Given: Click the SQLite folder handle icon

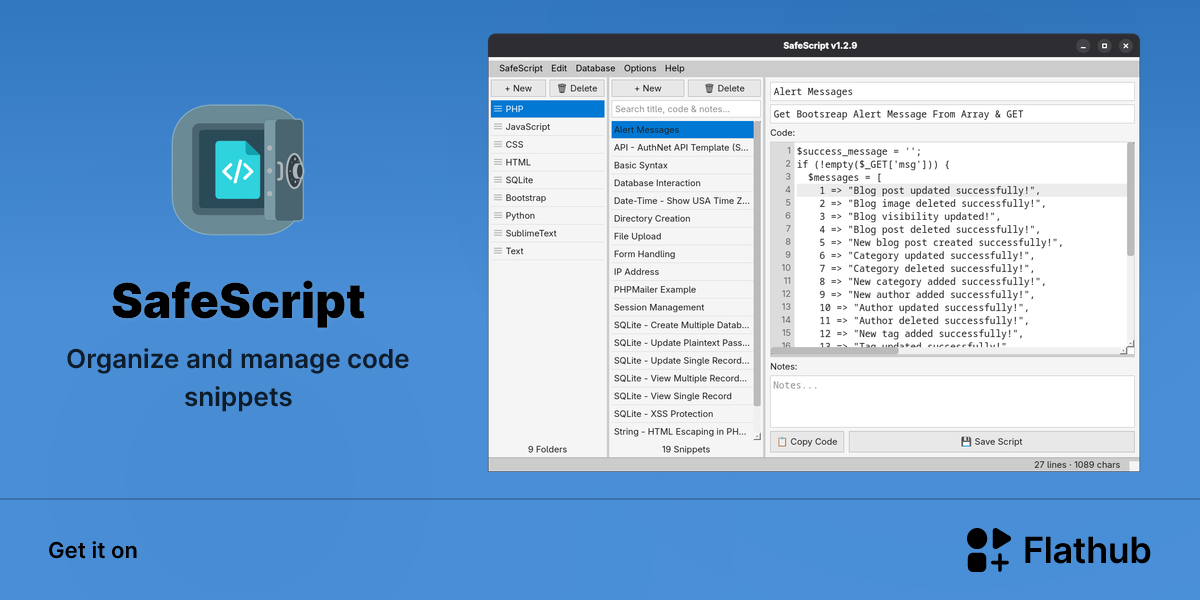Looking at the screenshot, I should coord(498,180).
